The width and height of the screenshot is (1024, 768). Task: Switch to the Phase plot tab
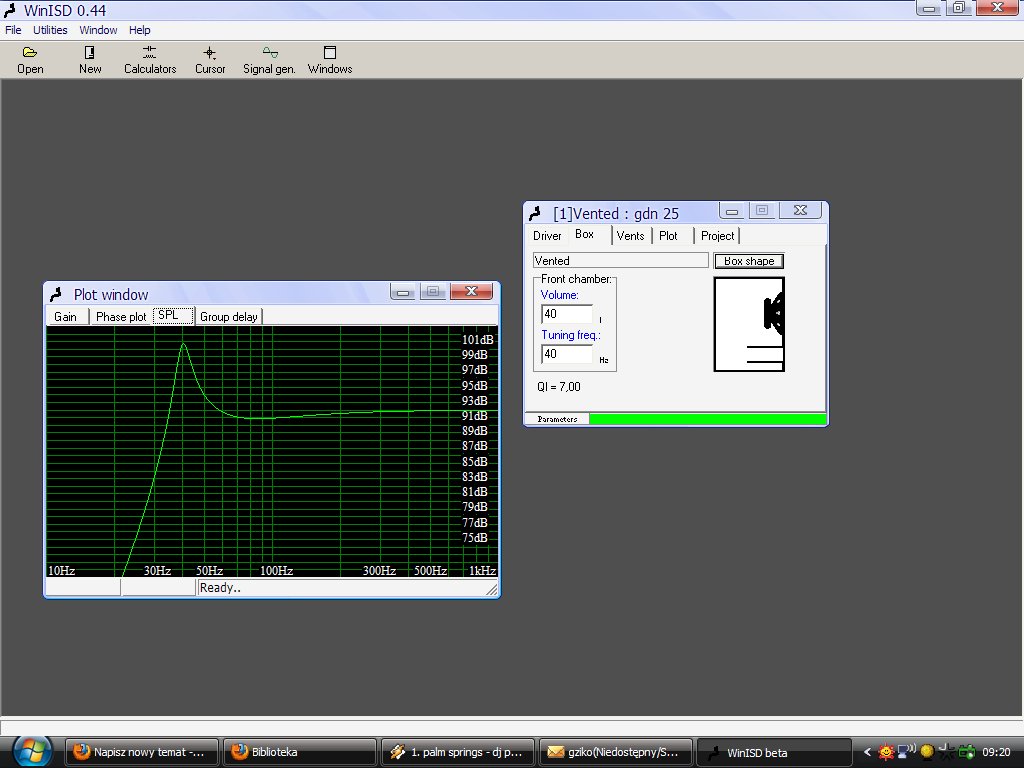pyautogui.click(x=121, y=317)
